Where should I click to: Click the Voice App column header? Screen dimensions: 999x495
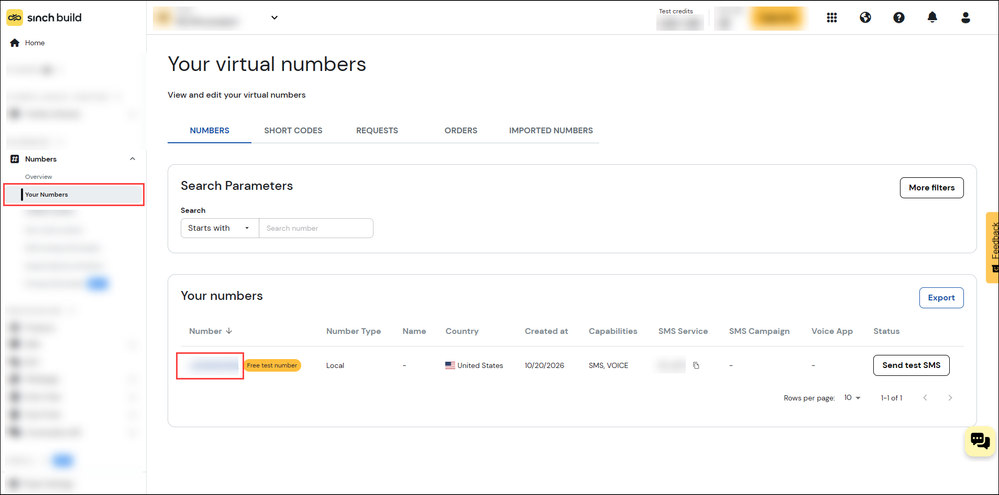(831, 331)
